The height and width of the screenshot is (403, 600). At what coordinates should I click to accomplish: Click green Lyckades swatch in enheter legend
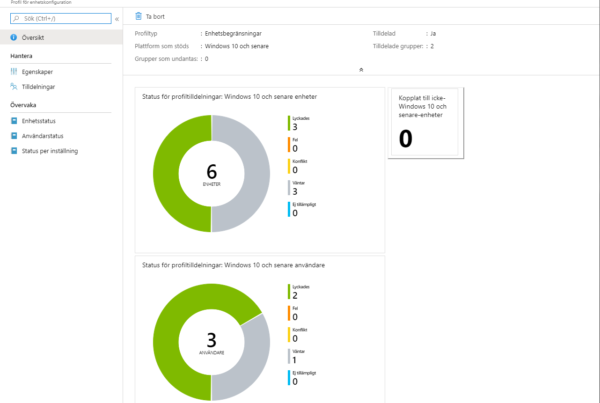289,123
